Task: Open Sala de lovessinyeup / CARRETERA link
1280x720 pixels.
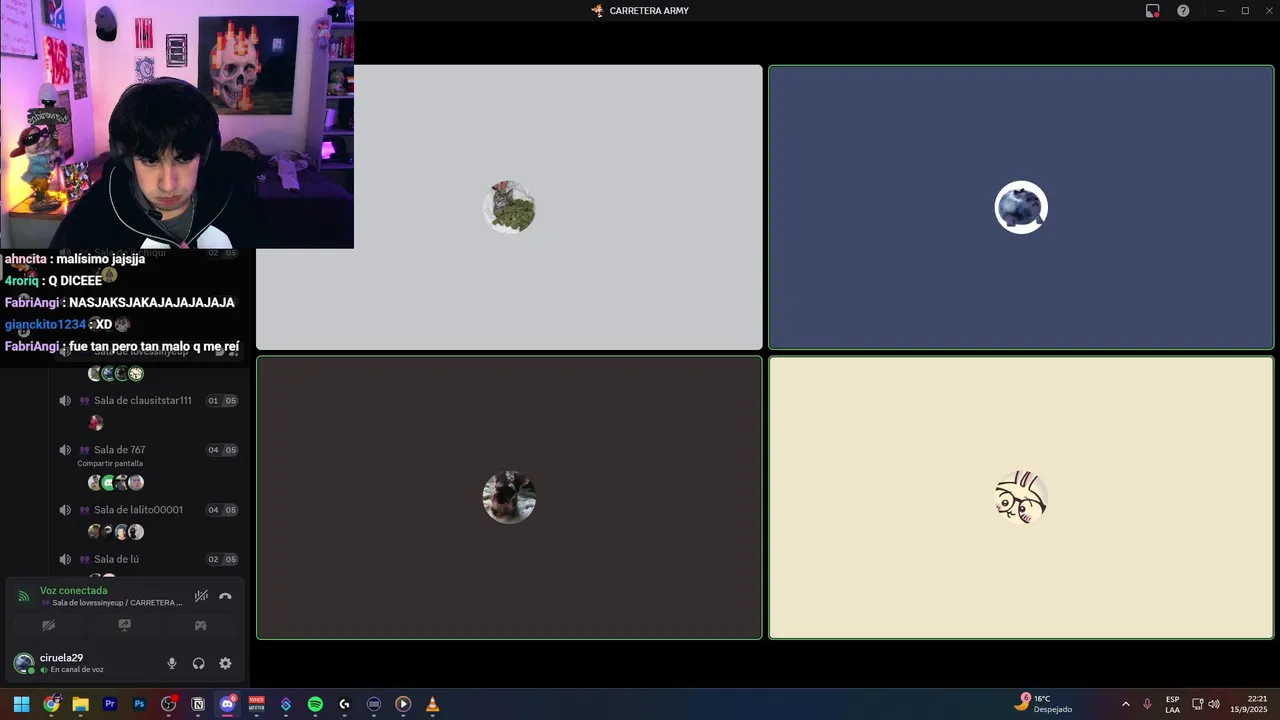Action: pos(117,603)
